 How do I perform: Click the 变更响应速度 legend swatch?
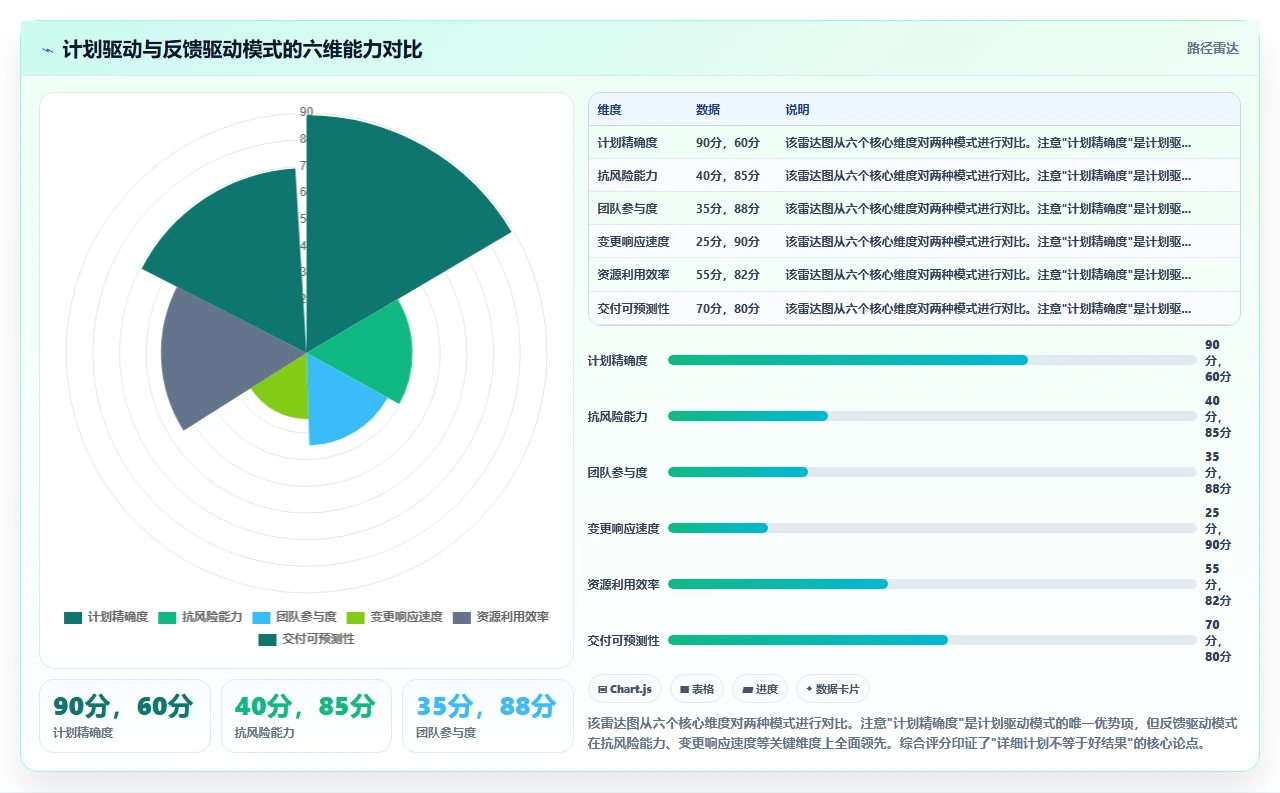(x=355, y=617)
